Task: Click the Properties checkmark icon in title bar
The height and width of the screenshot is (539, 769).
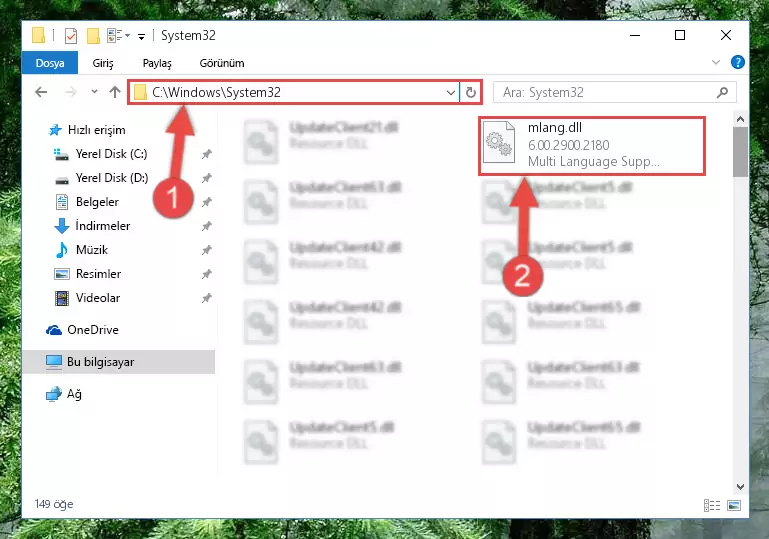Action: coord(71,35)
